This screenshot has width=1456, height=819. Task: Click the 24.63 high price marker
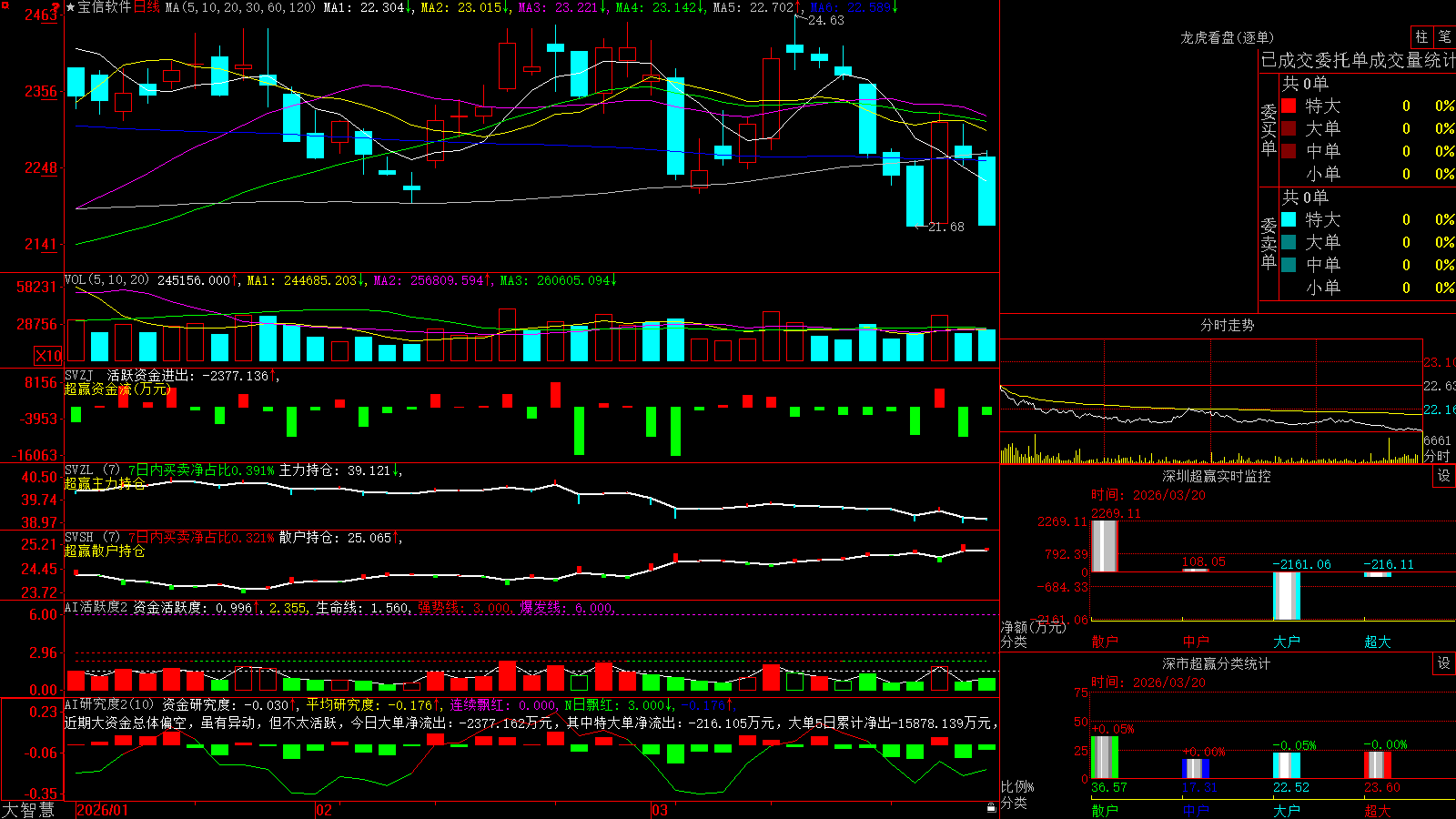[826, 20]
